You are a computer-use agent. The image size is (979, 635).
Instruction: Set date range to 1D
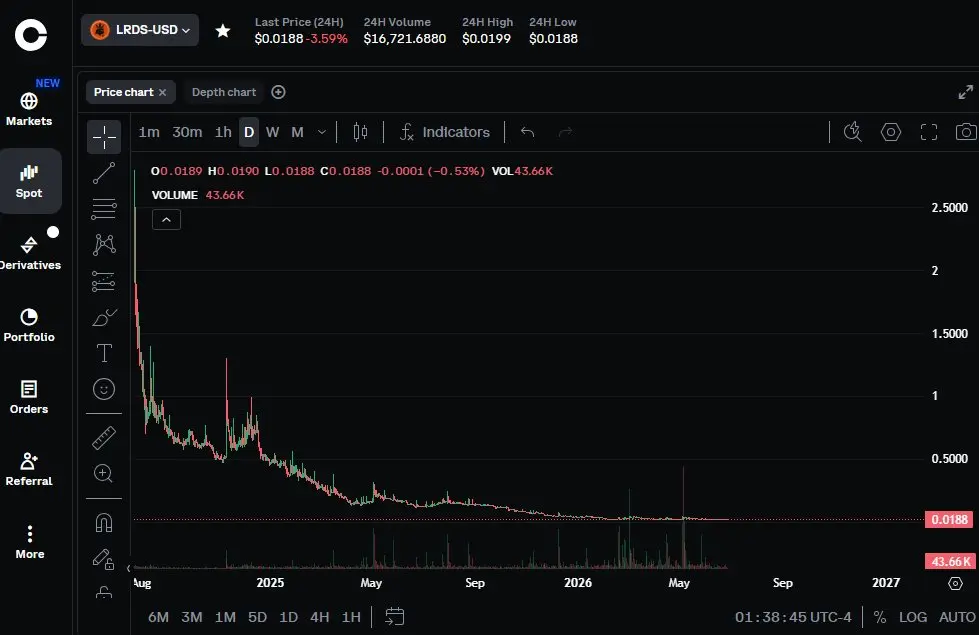point(288,617)
